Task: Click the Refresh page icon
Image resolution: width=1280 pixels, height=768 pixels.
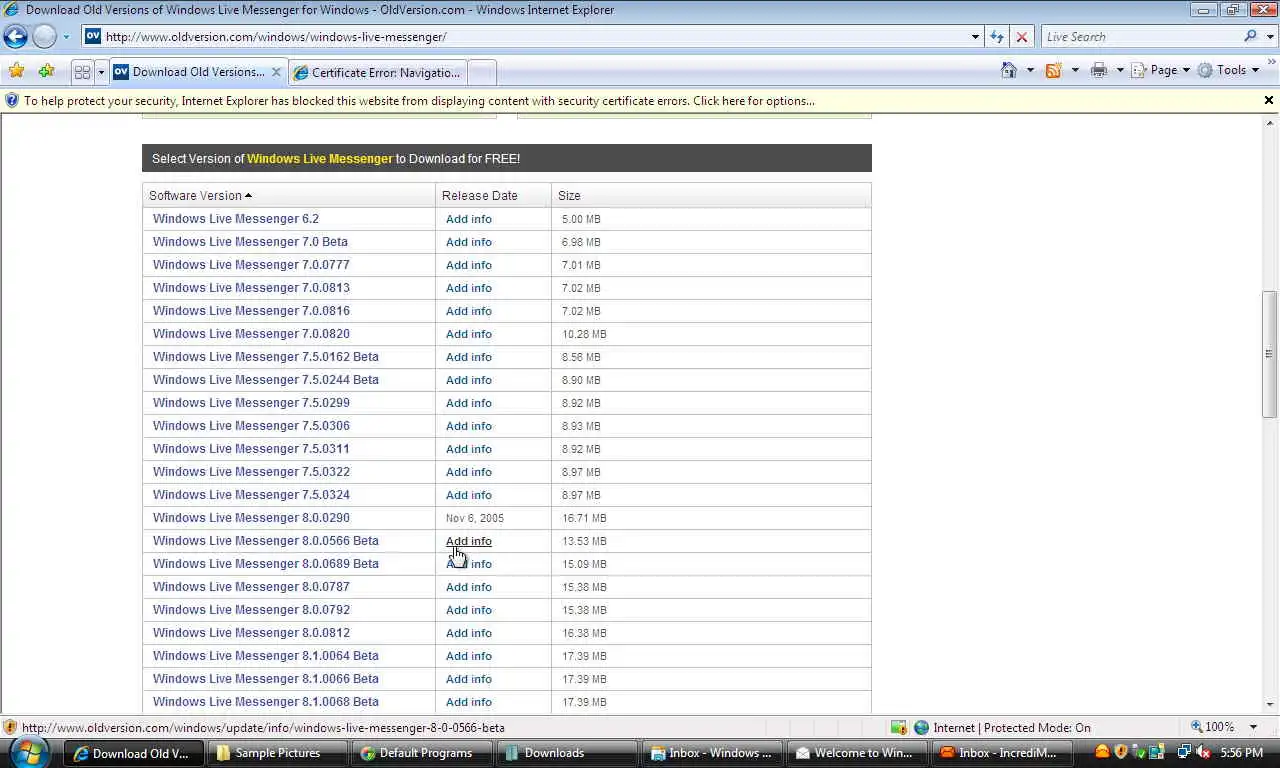Action: (997, 37)
